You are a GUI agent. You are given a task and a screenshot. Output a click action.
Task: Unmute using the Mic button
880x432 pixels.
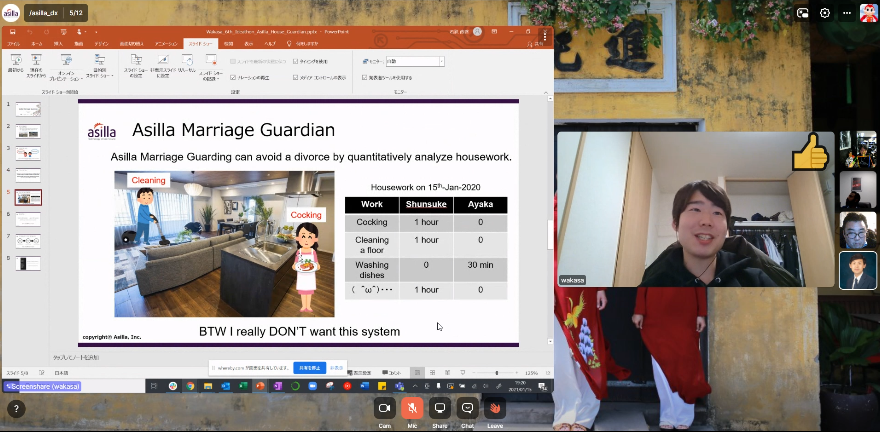412,408
